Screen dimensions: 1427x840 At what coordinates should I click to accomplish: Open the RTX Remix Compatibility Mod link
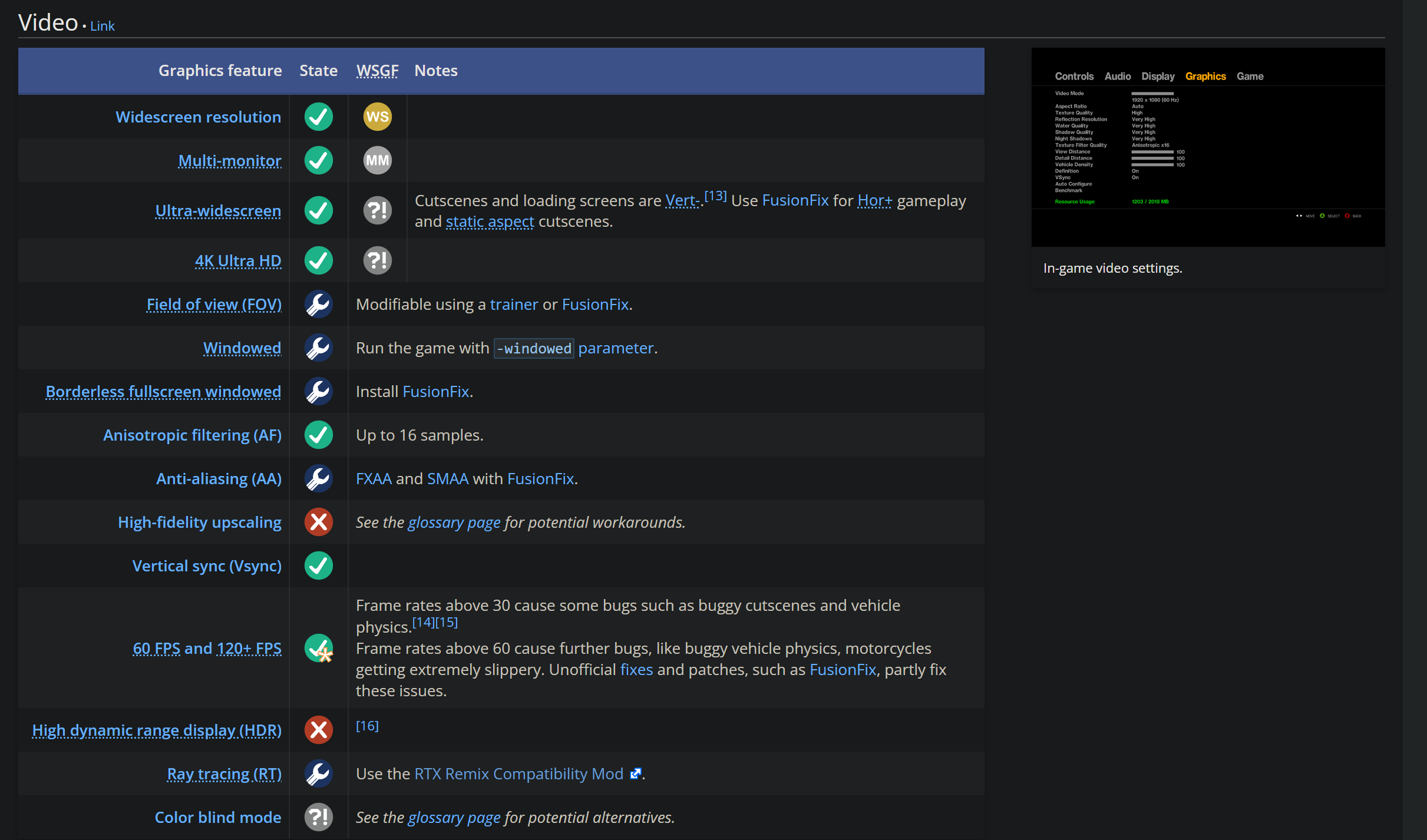pos(519,773)
